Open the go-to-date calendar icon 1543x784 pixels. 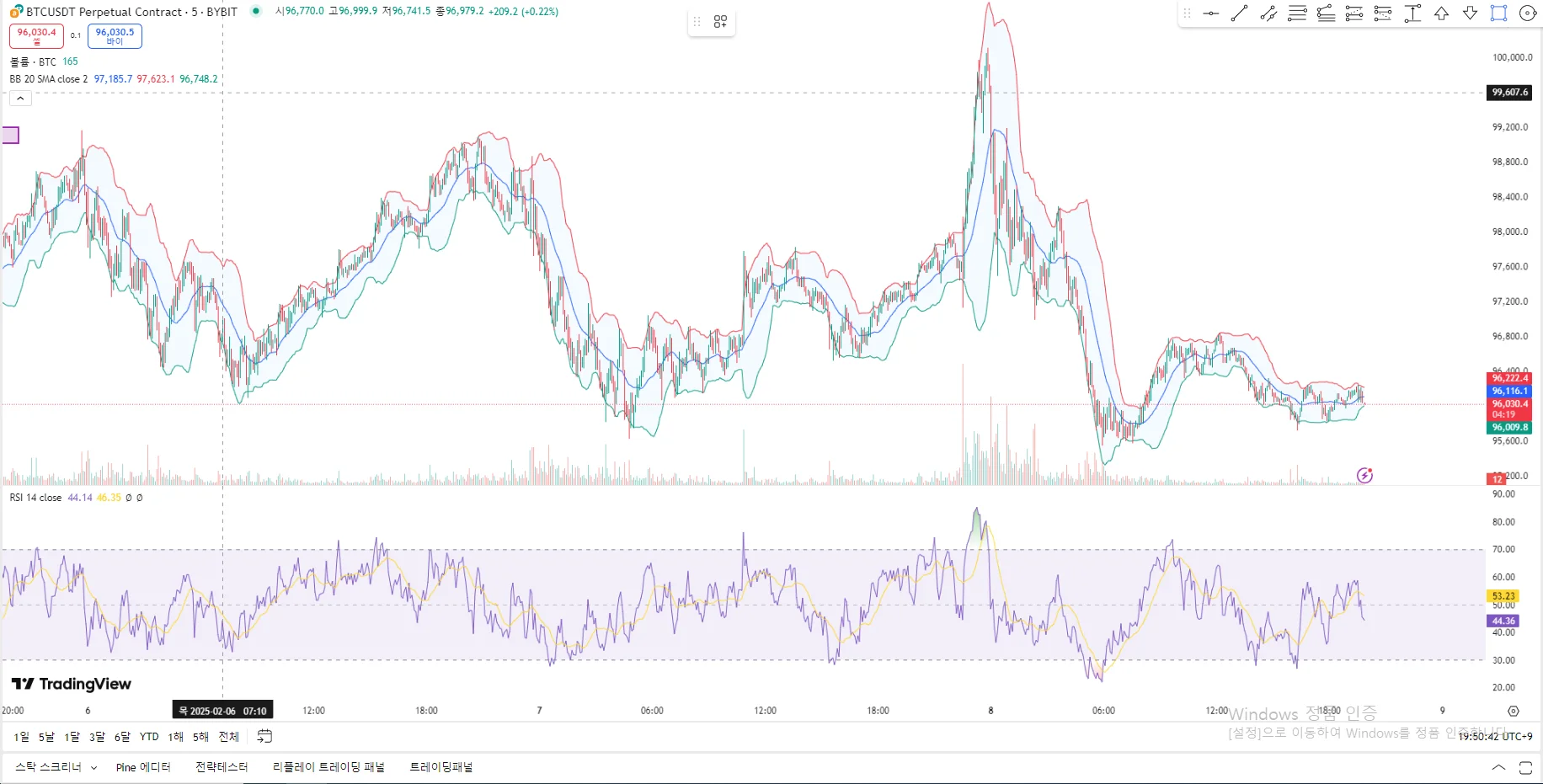pyautogui.click(x=264, y=737)
